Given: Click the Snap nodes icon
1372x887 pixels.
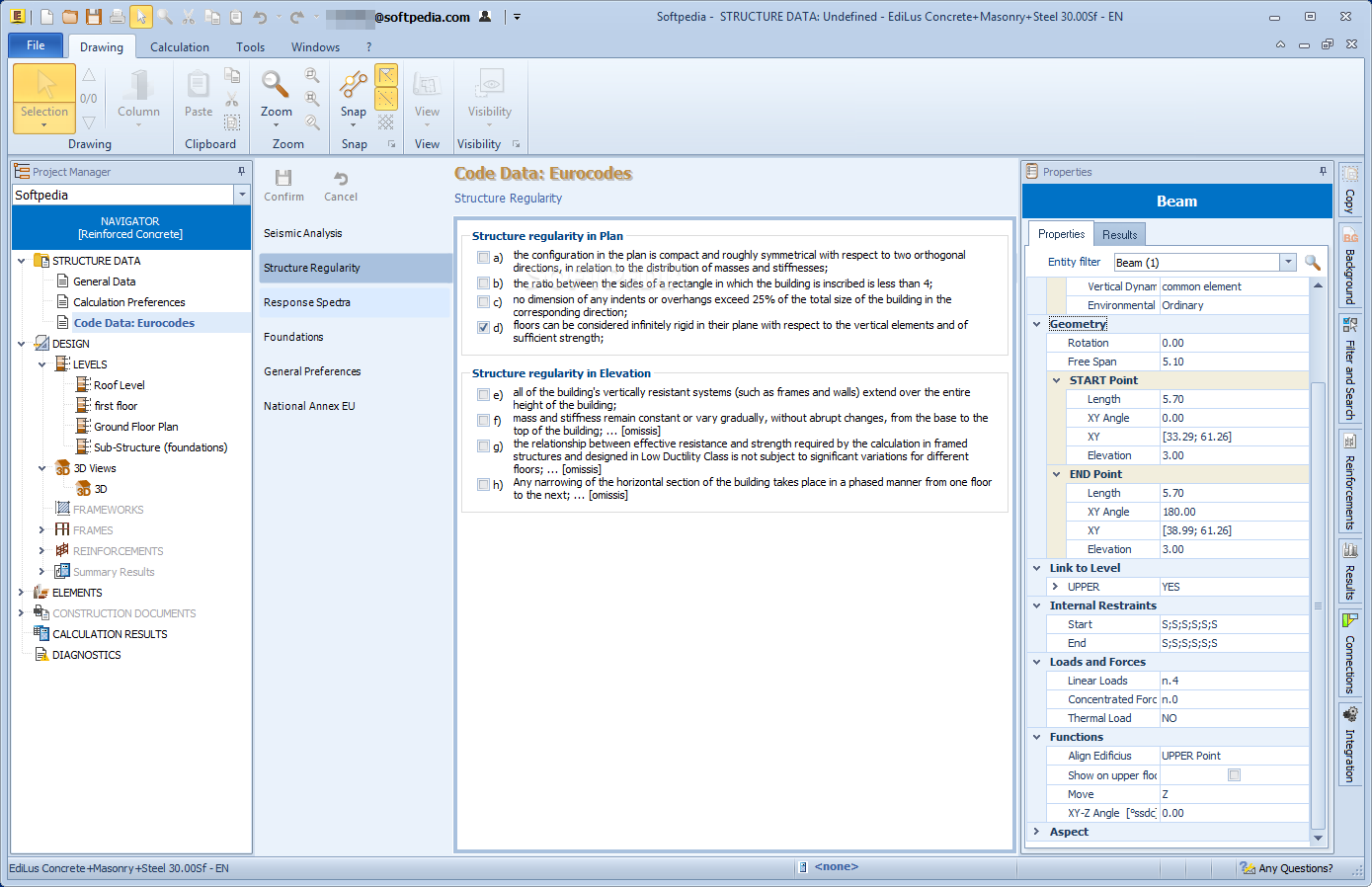Looking at the screenshot, I should (354, 96).
